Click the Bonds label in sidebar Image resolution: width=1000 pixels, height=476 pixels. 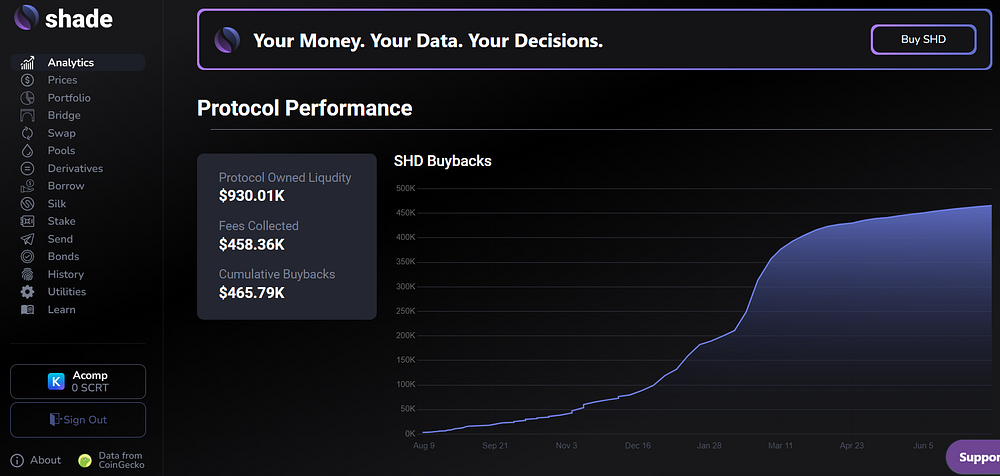pos(63,257)
